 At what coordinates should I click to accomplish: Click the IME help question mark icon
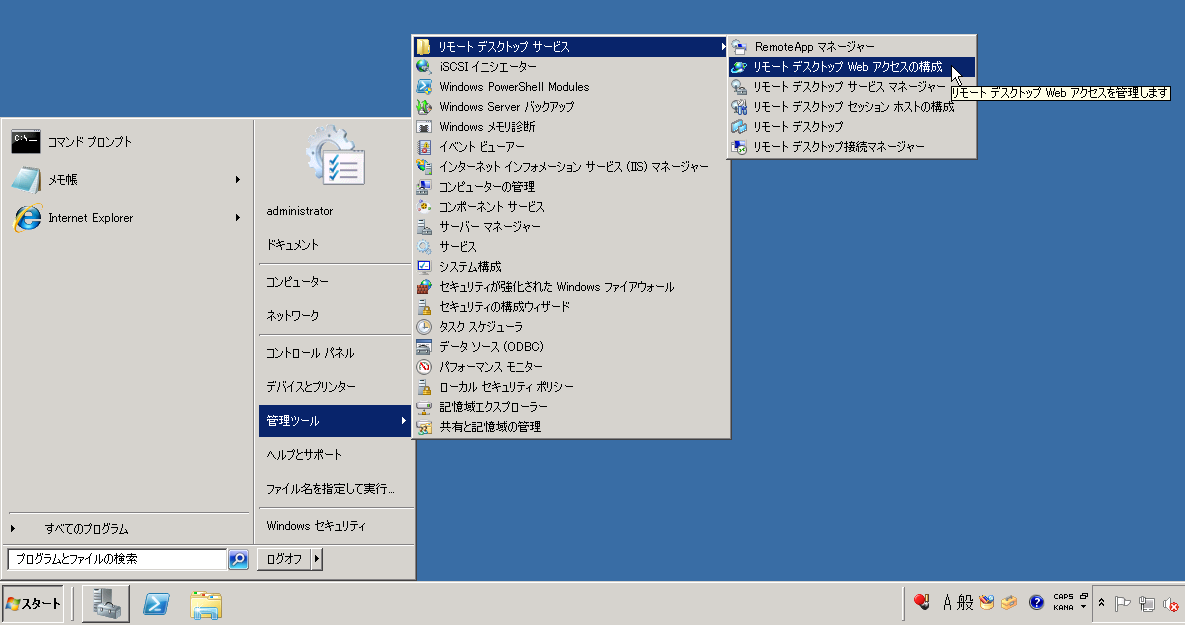pos(1036,602)
